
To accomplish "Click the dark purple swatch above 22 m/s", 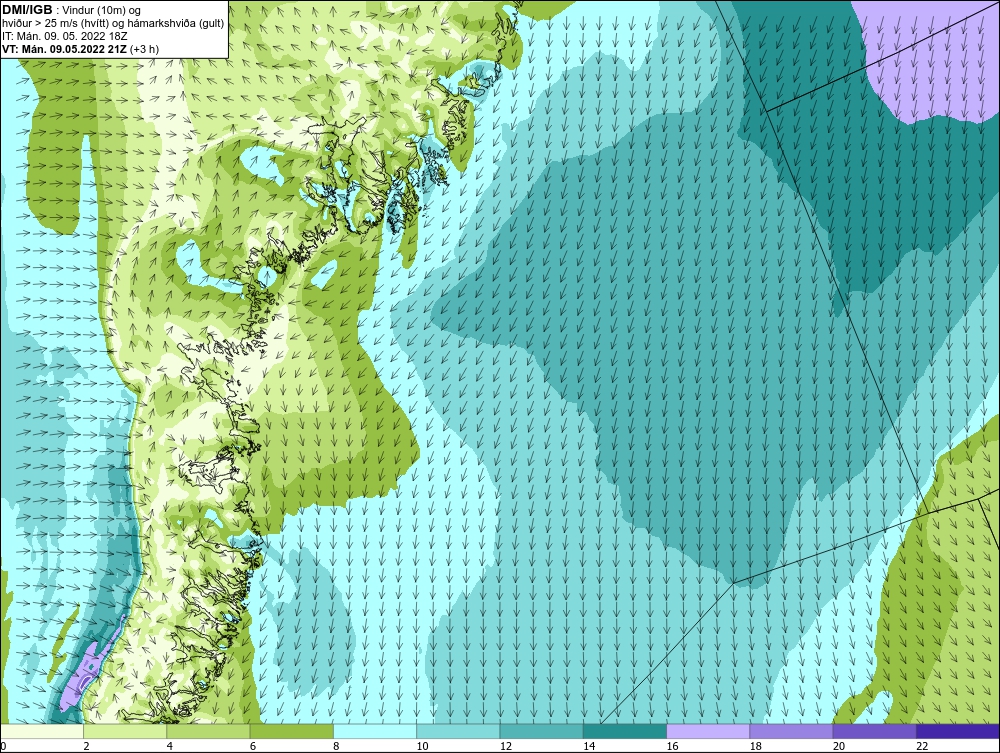I will click(x=958, y=731).
